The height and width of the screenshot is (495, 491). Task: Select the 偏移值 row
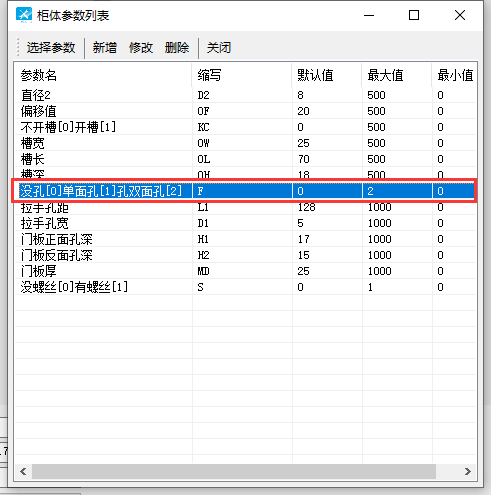pyautogui.click(x=245, y=111)
